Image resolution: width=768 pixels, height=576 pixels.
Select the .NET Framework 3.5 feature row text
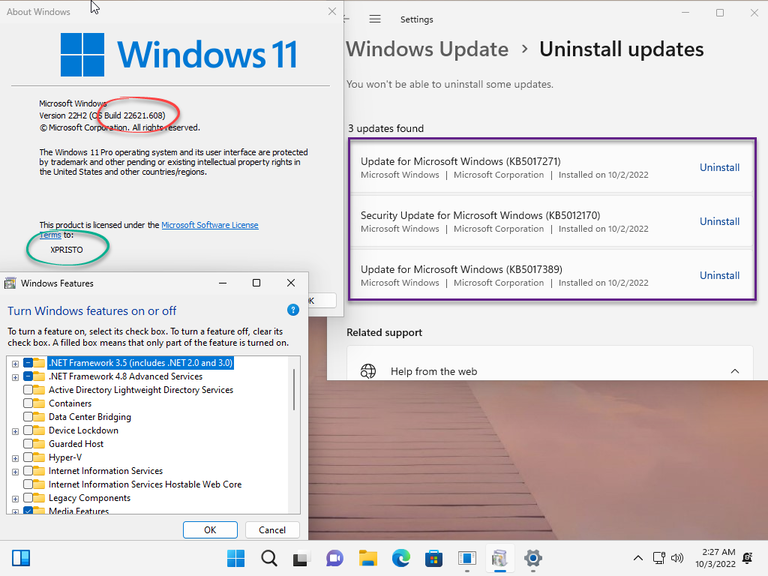[x=141, y=363]
